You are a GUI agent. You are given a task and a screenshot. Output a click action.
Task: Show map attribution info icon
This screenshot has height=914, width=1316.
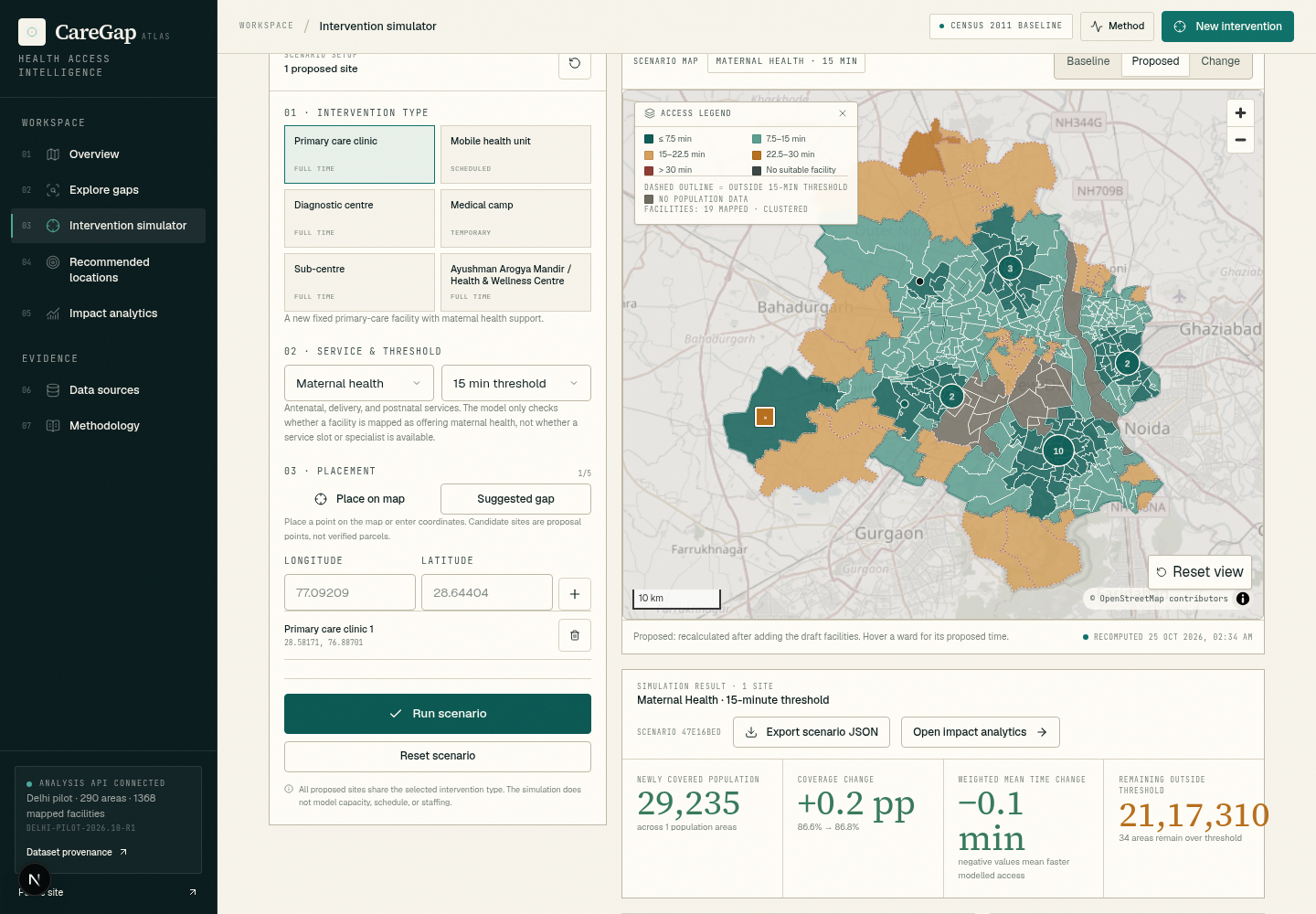1243,599
